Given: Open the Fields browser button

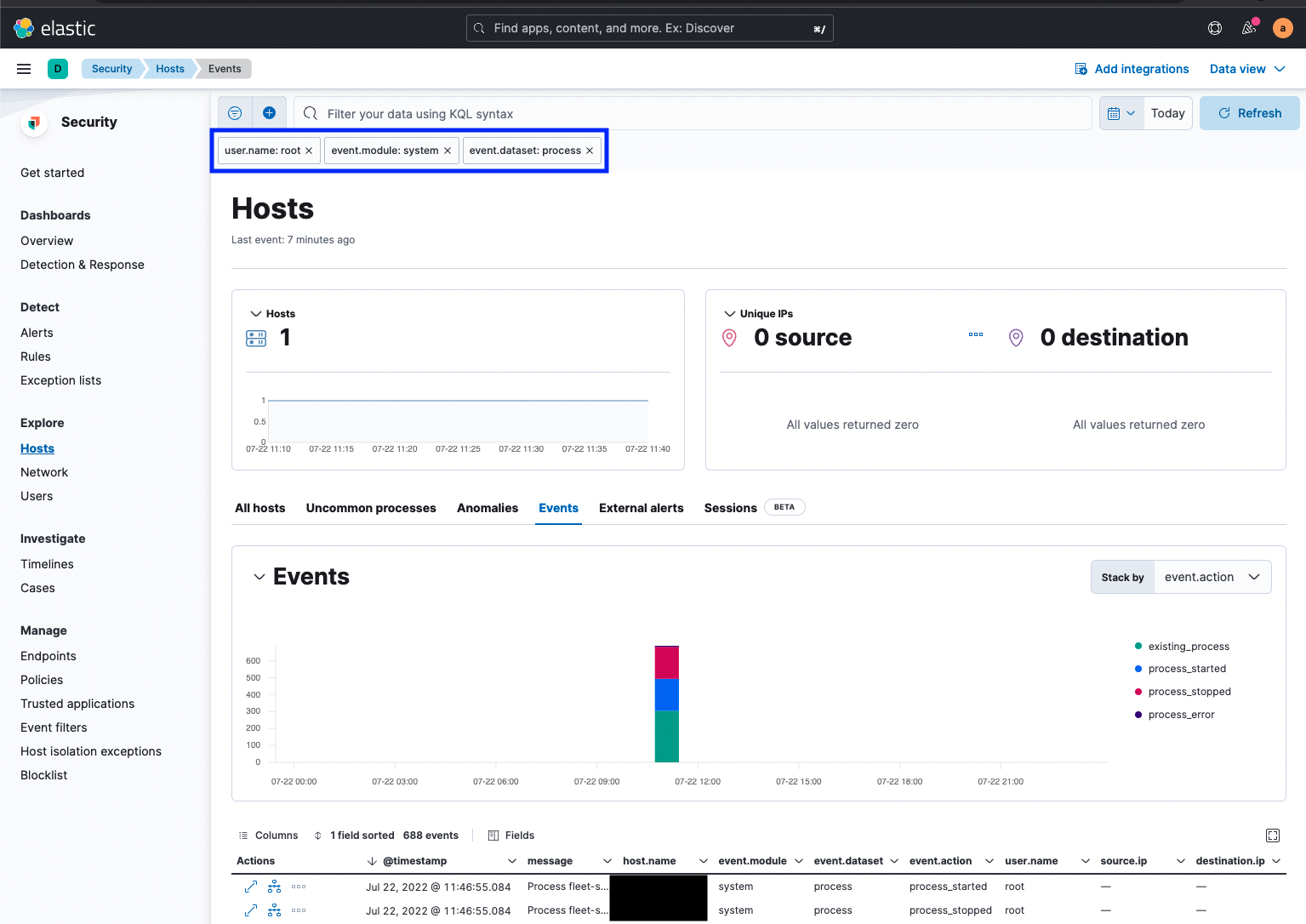Looking at the screenshot, I should click(x=511, y=836).
